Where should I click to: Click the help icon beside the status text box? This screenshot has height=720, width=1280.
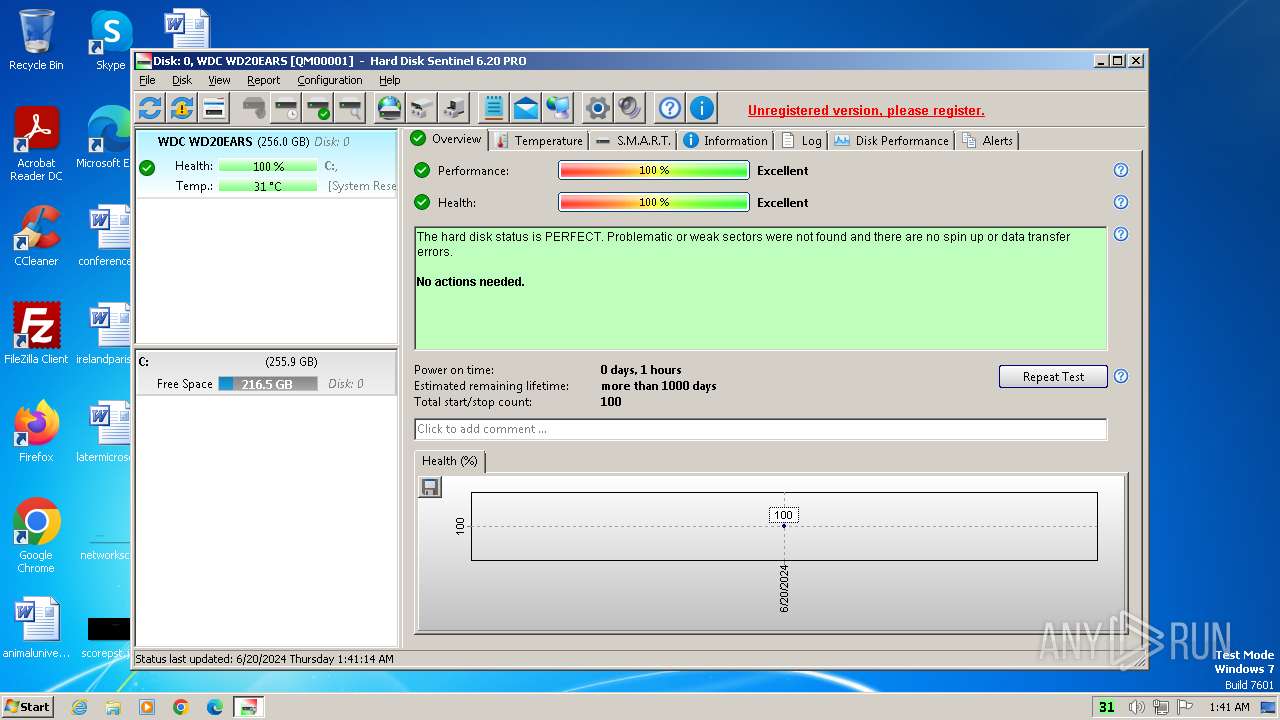click(x=1121, y=234)
